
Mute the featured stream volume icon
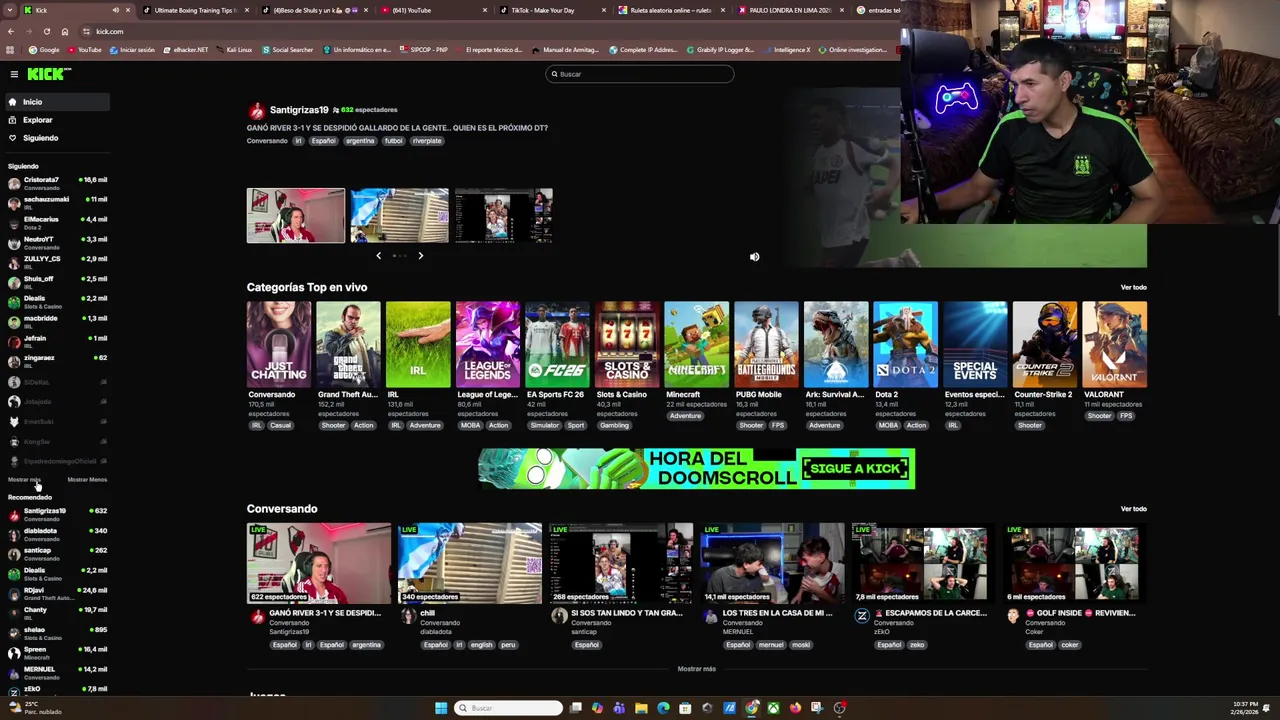[x=755, y=257]
